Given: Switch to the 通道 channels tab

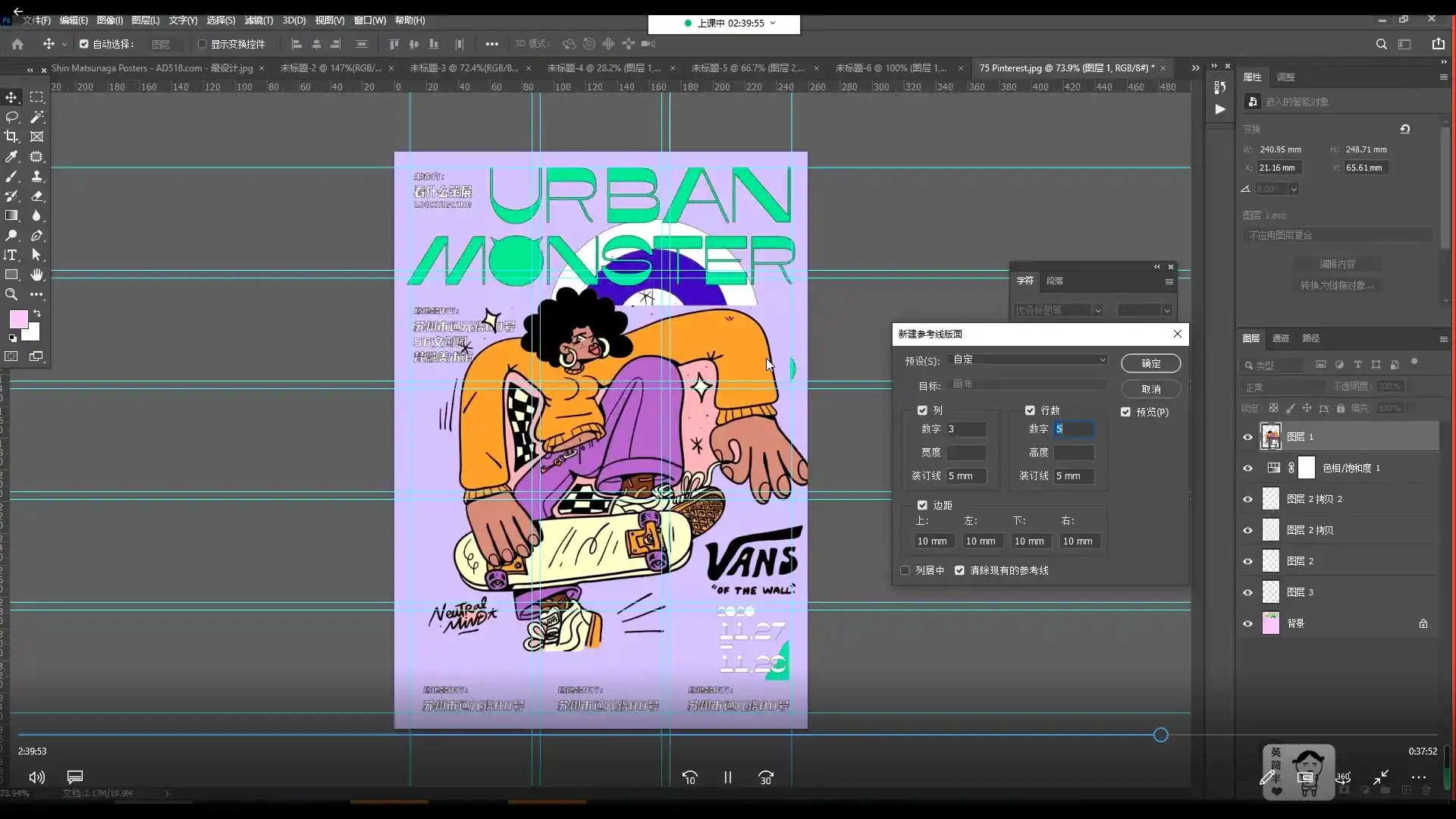Looking at the screenshot, I should pyautogui.click(x=1280, y=338).
